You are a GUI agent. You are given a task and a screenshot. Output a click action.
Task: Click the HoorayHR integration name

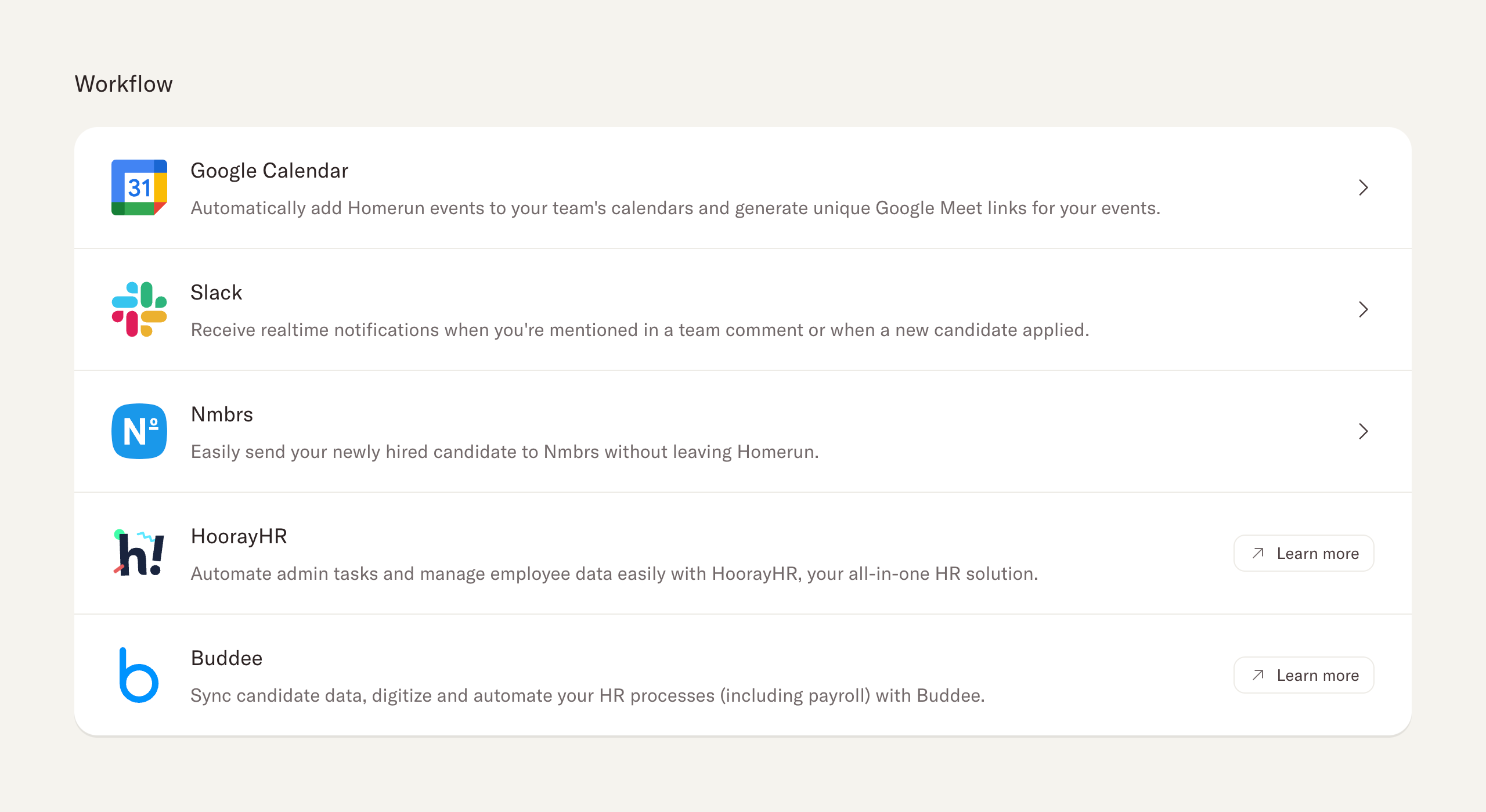[x=239, y=536]
